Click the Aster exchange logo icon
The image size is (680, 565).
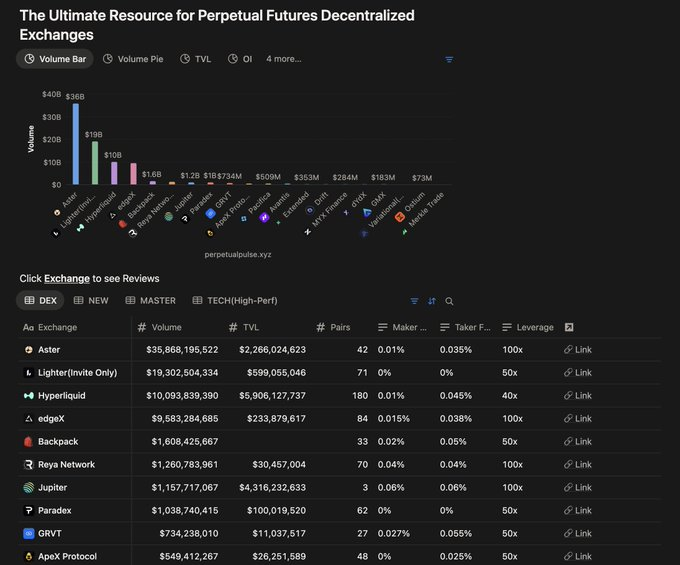[x=28, y=350]
